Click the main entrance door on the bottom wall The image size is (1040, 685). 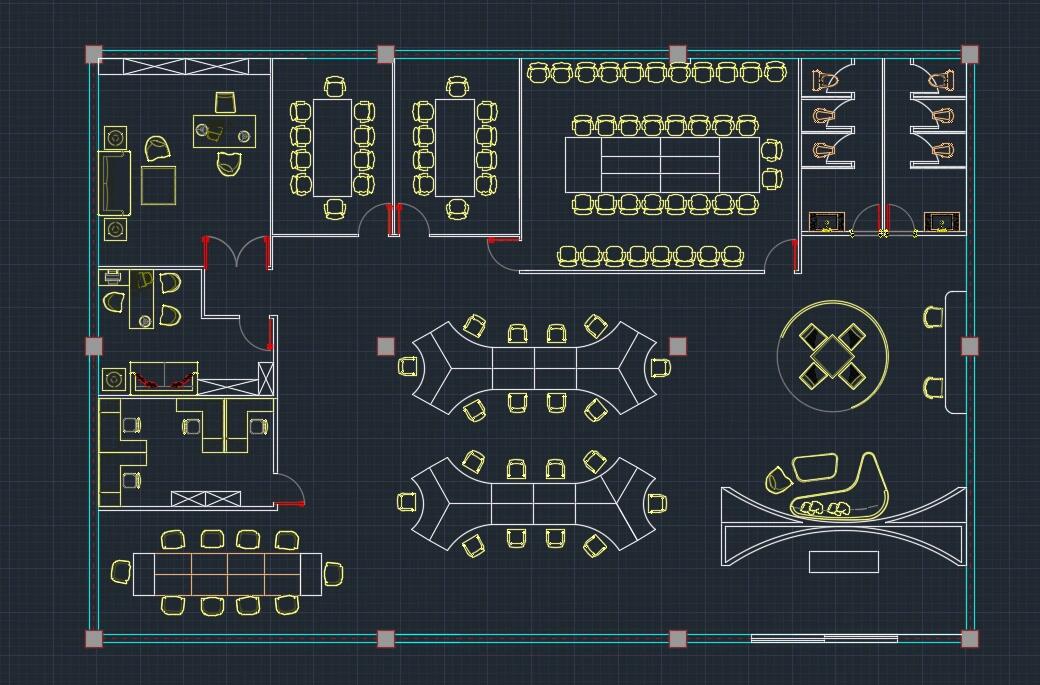[823, 638]
